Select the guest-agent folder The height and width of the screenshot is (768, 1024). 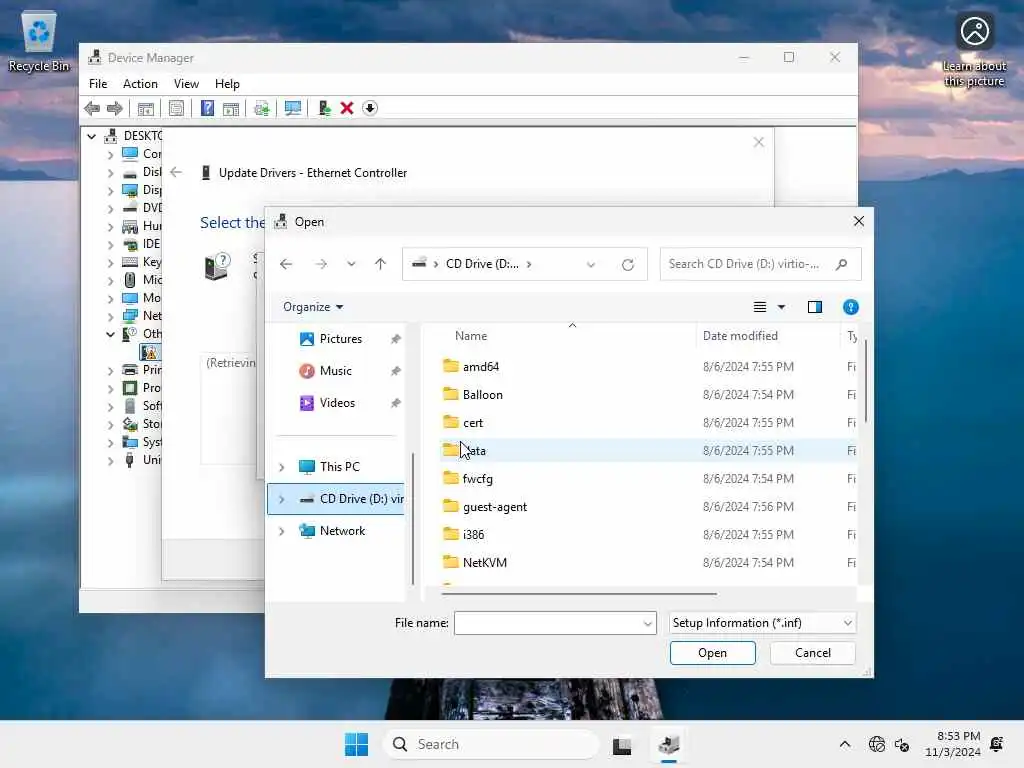tap(494, 507)
